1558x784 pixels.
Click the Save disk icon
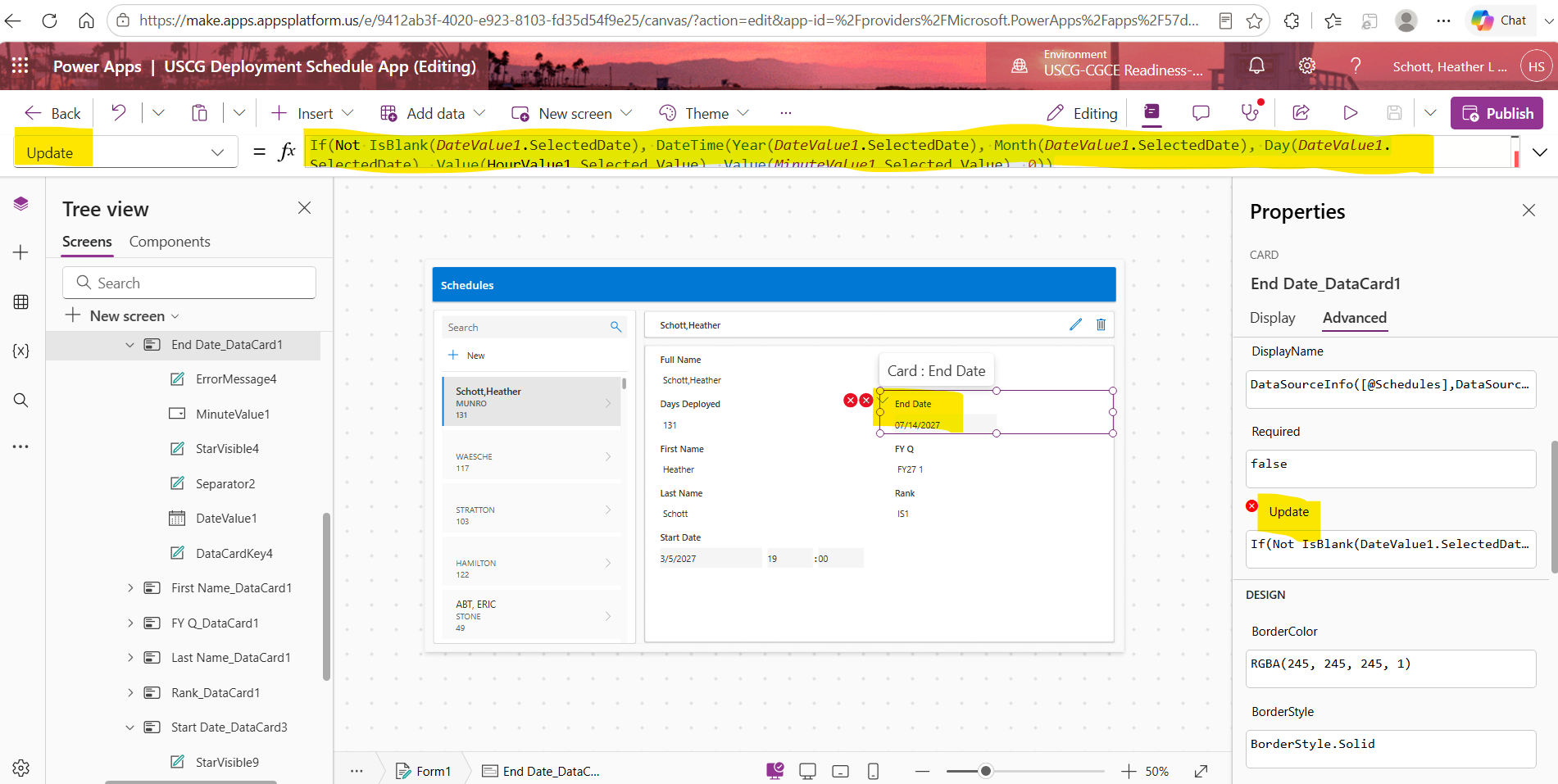[1394, 113]
